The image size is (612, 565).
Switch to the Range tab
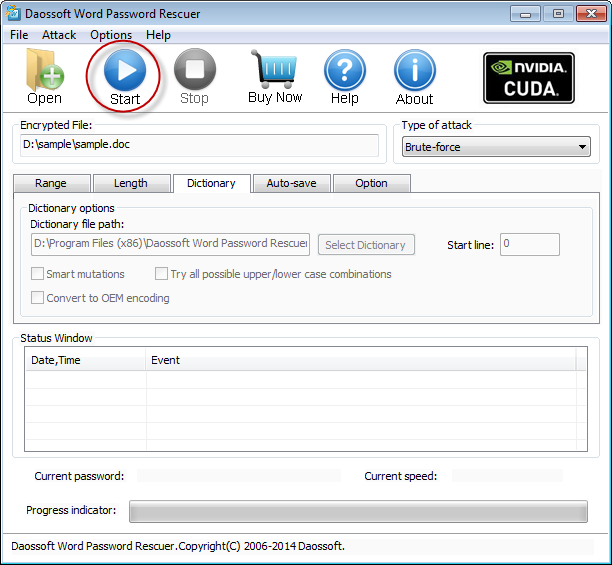(52, 183)
